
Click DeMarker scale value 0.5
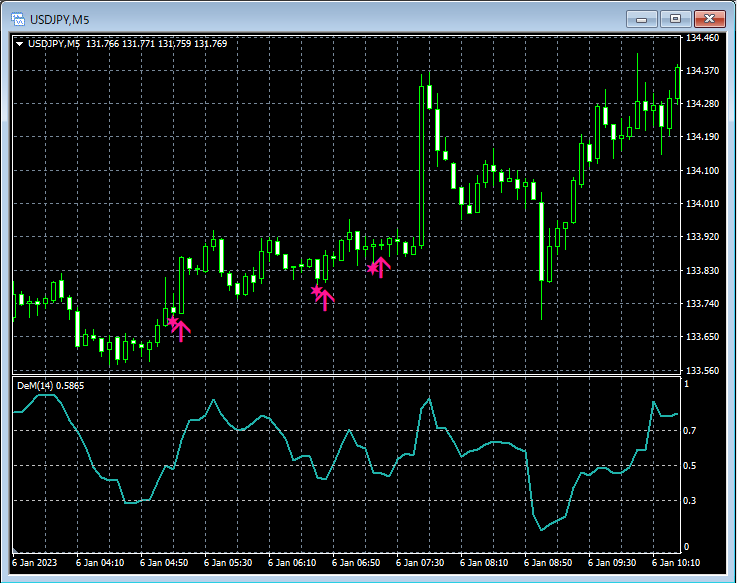[690, 465]
